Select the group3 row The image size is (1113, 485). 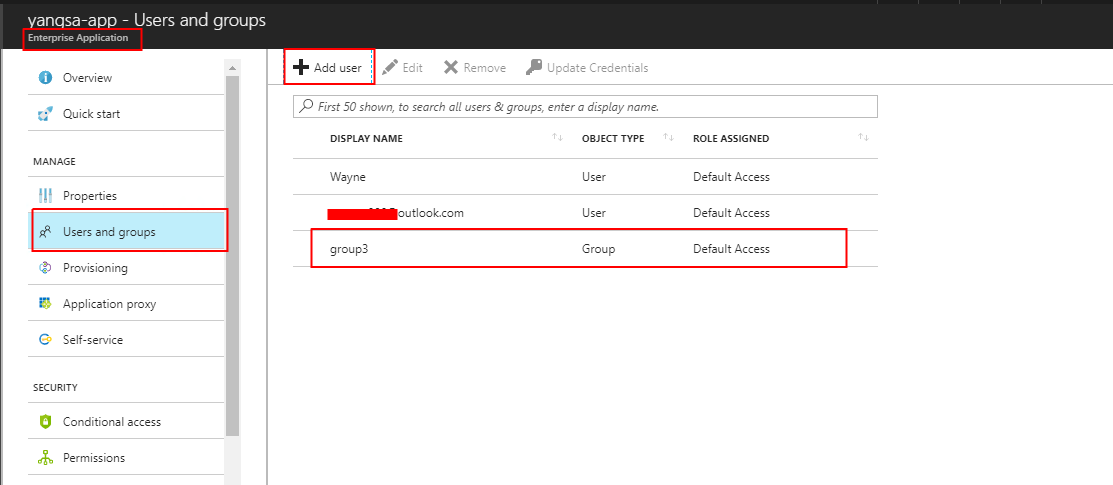(585, 249)
